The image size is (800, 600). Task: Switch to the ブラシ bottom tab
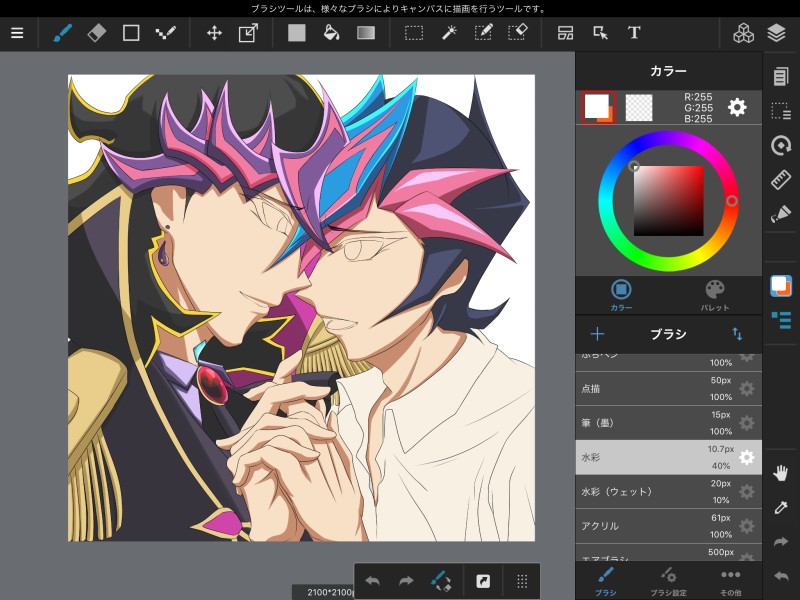[x=606, y=581]
